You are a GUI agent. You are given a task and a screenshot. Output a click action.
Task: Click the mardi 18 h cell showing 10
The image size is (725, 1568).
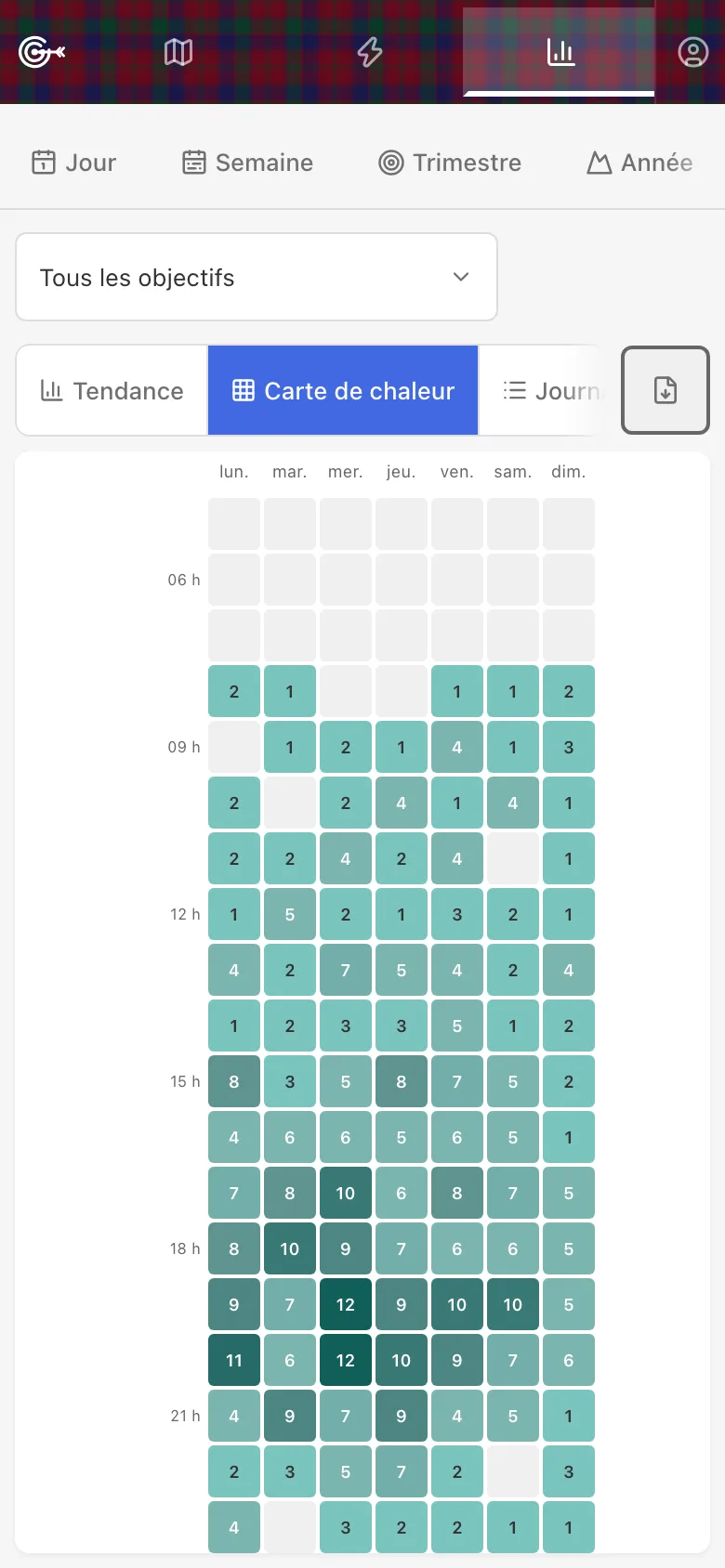(290, 1248)
